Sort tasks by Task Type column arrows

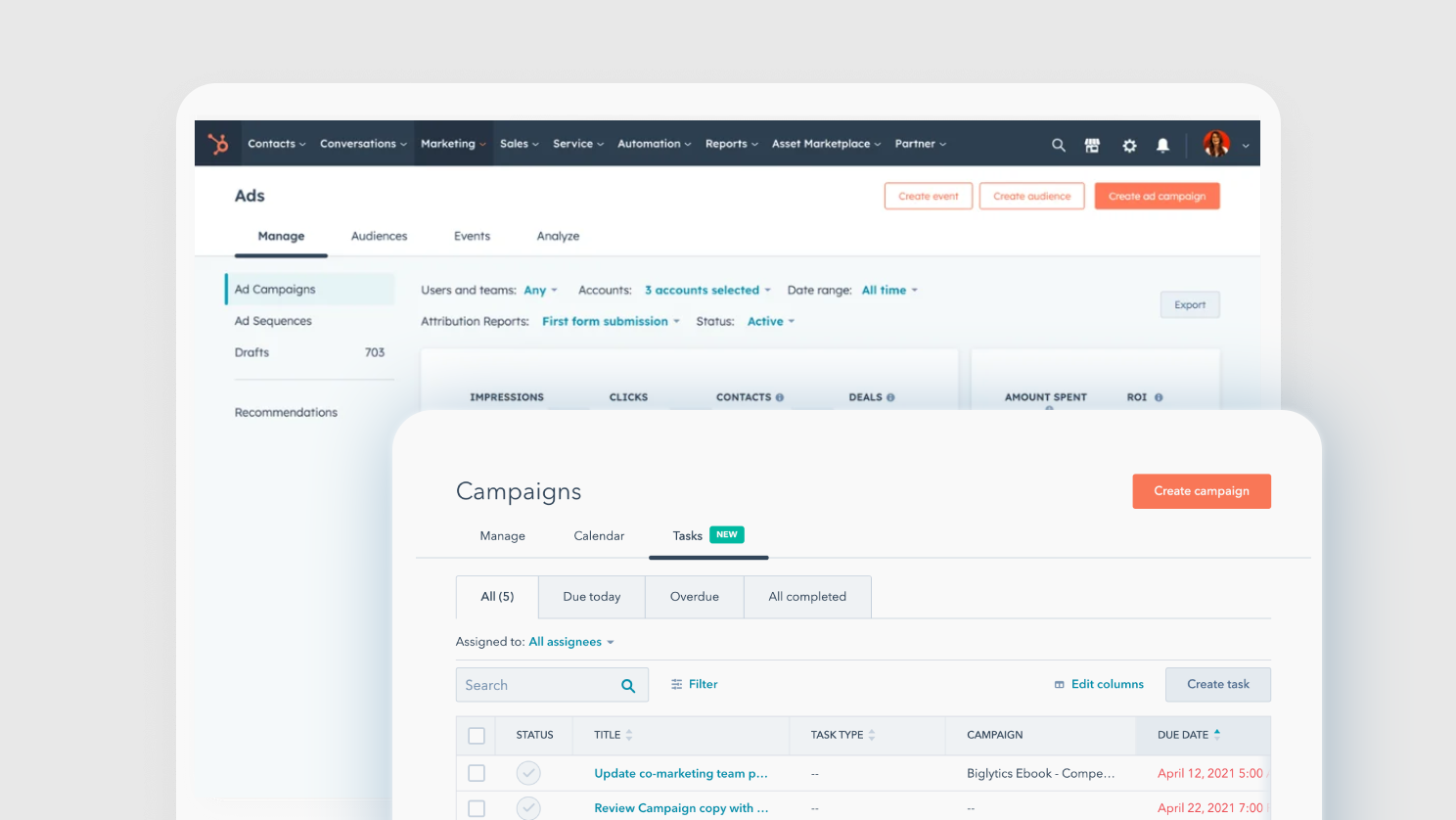tap(872, 735)
